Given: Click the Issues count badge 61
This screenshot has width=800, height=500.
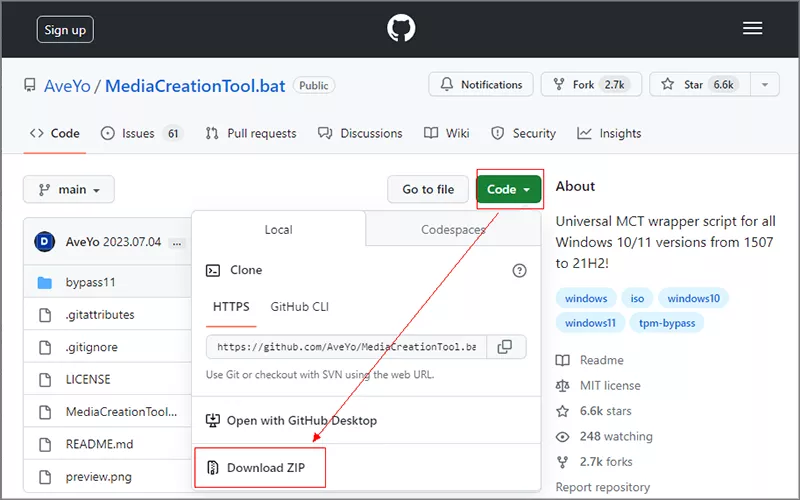Looking at the screenshot, I should coord(173,134).
